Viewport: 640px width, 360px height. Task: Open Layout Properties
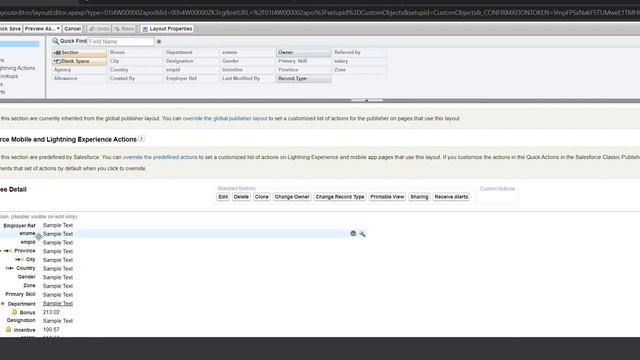tap(167, 29)
